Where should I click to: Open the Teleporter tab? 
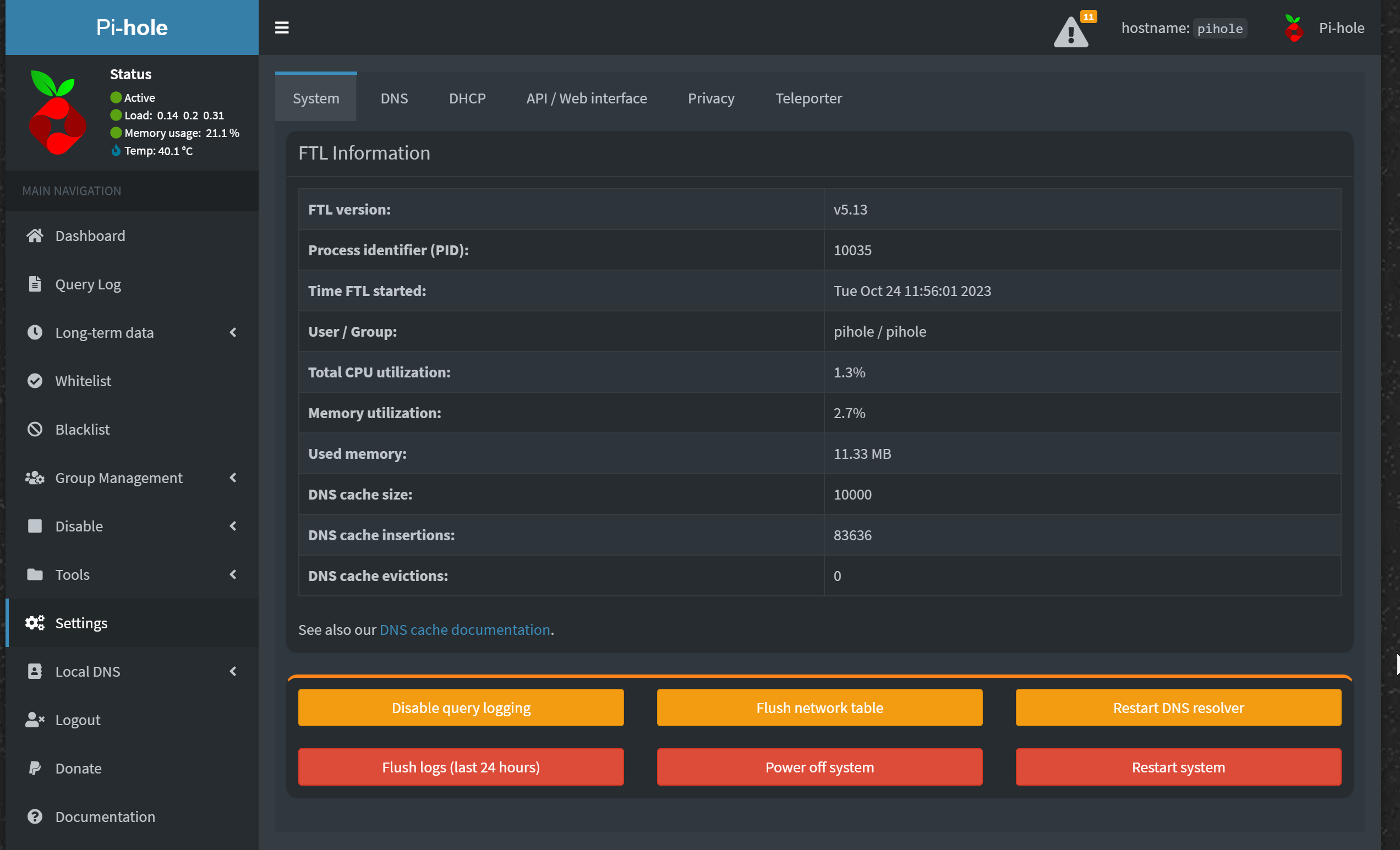[x=808, y=98]
